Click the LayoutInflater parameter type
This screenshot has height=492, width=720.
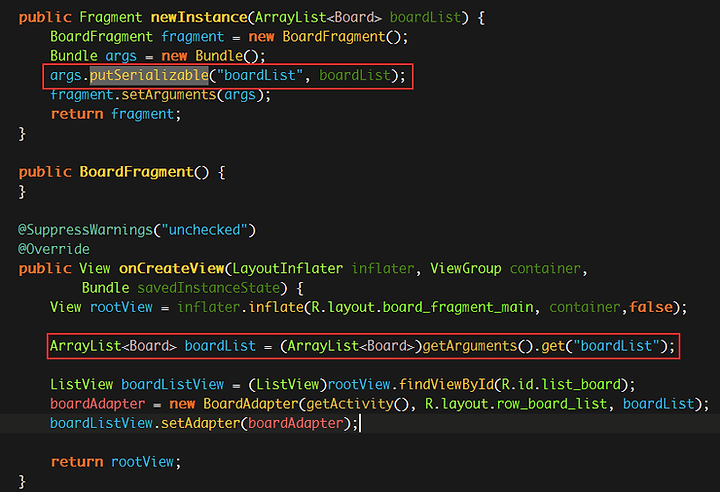pos(288,268)
